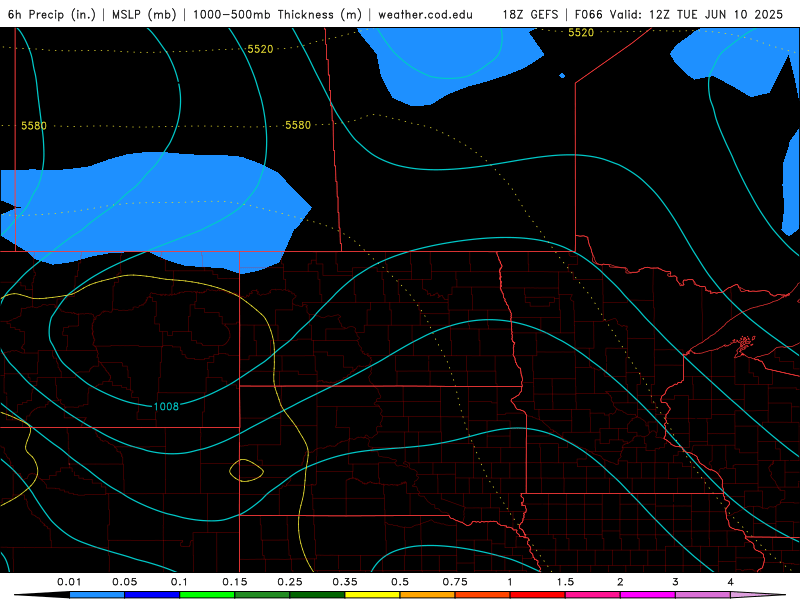Click the 5520 thickness label under the GEFS header

581,33
